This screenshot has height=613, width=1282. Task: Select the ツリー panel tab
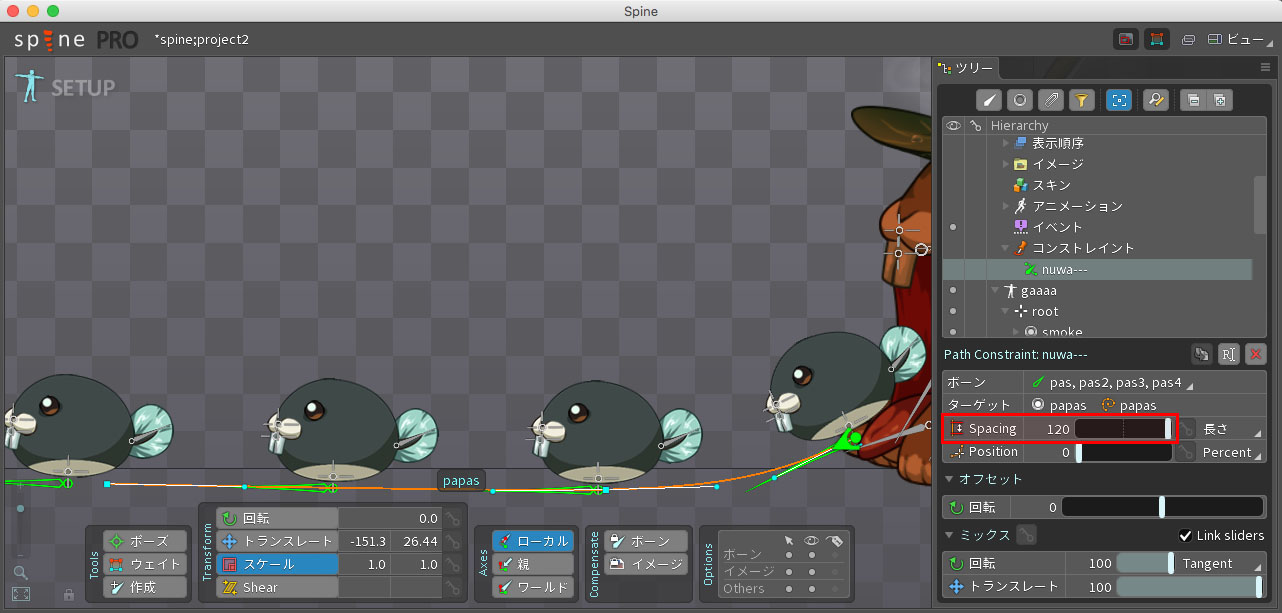click(x=966, y=68)
